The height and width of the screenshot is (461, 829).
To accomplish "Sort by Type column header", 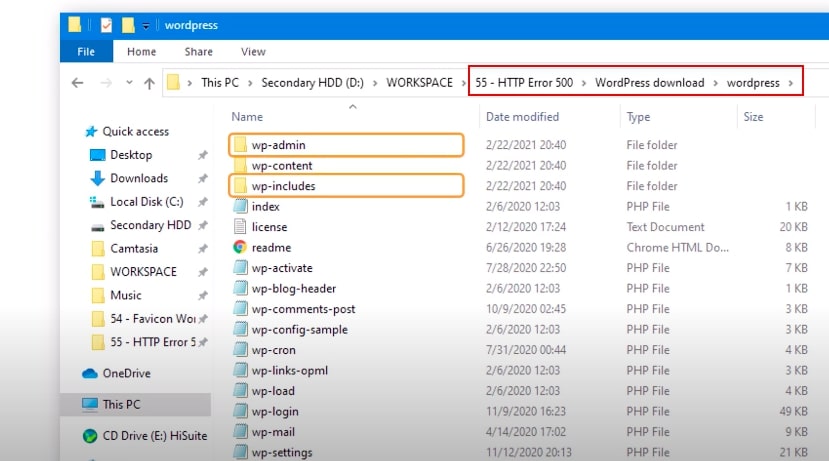I will tap(638, 117).
